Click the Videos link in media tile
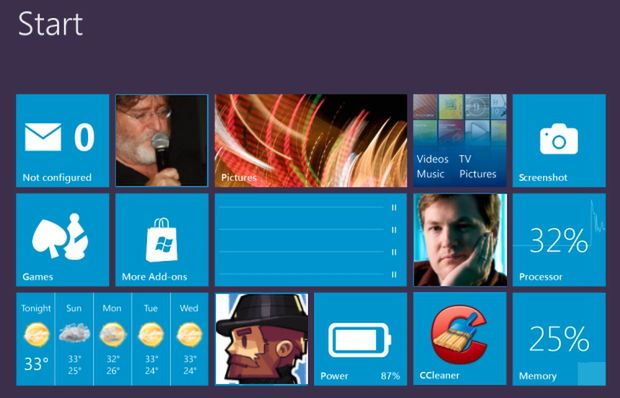The height and width of the screenshot is (398, 620). (x=432, y=159)
